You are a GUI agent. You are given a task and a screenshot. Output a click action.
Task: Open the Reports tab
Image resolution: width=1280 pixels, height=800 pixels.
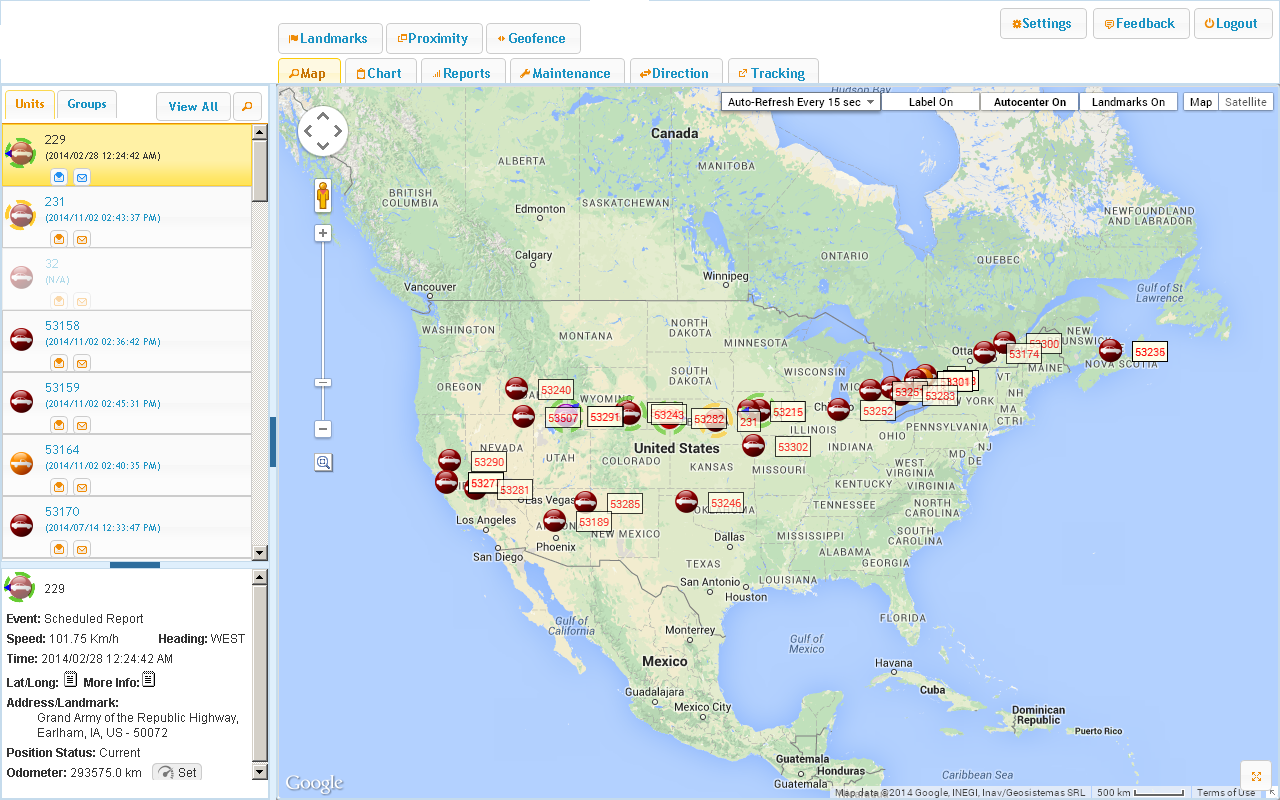[461, 73]
